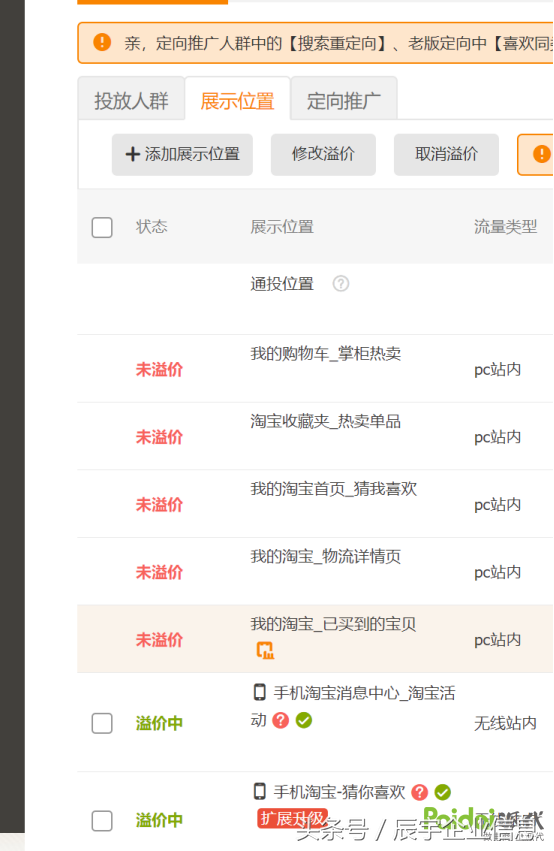The width and height of the screenshot is (554, 851).
Task: Open the 定向推广 tab
Action: tap(344, 99)
